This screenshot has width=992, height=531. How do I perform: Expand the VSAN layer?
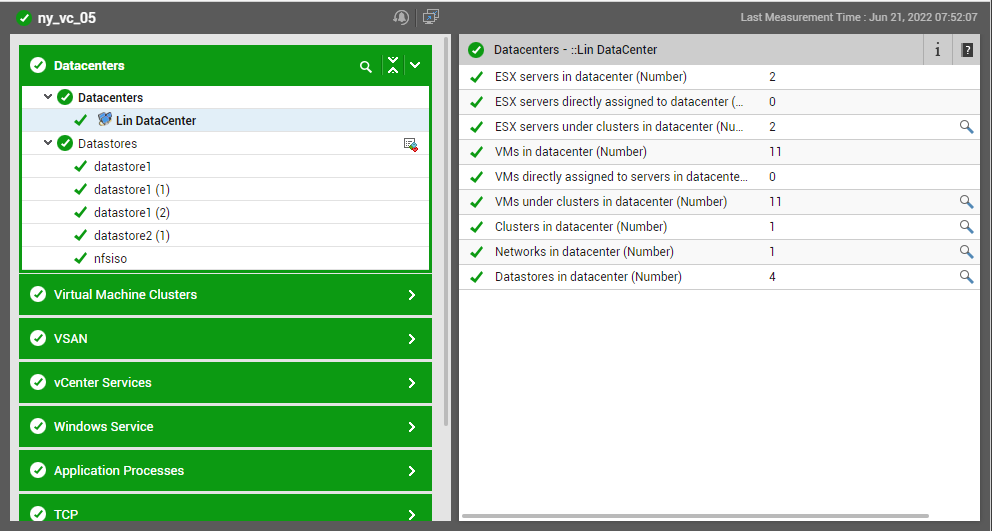pyautogui.click(x=412, y=339)
